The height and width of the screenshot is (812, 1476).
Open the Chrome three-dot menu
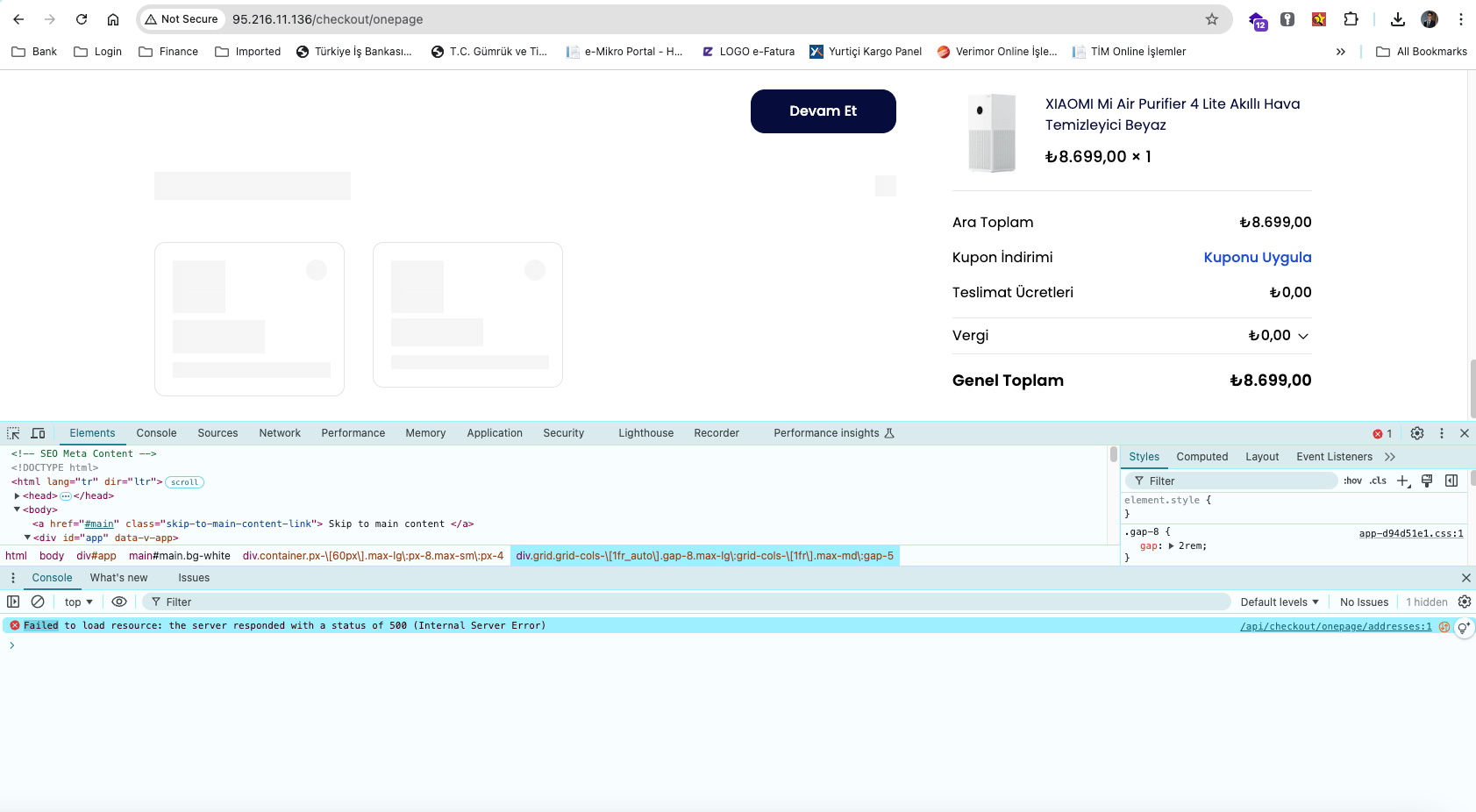[1461, 19]
